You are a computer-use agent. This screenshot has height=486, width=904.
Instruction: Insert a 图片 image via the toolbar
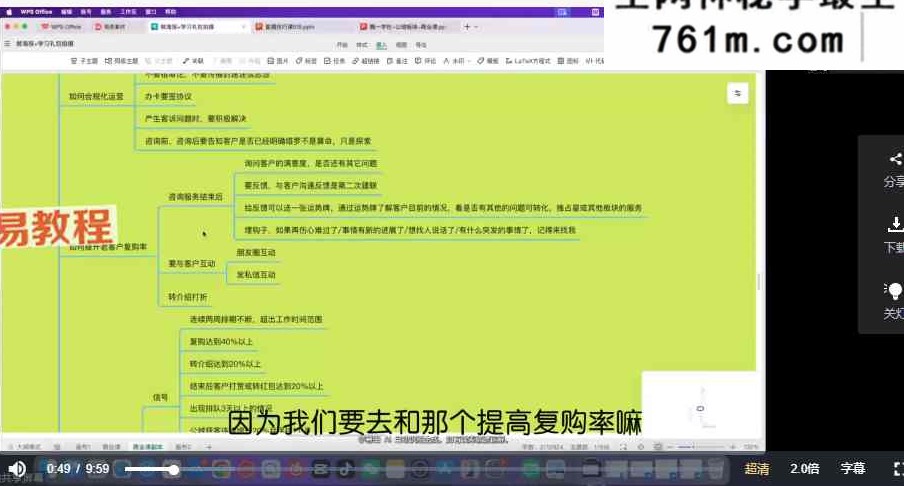pos(277,61)
